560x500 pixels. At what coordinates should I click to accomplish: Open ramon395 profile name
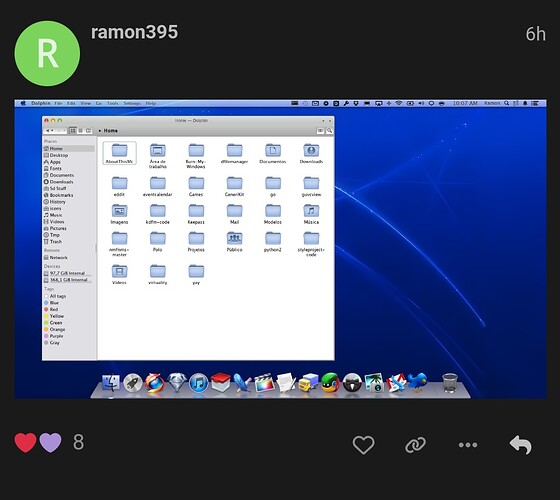coord(134,32)
